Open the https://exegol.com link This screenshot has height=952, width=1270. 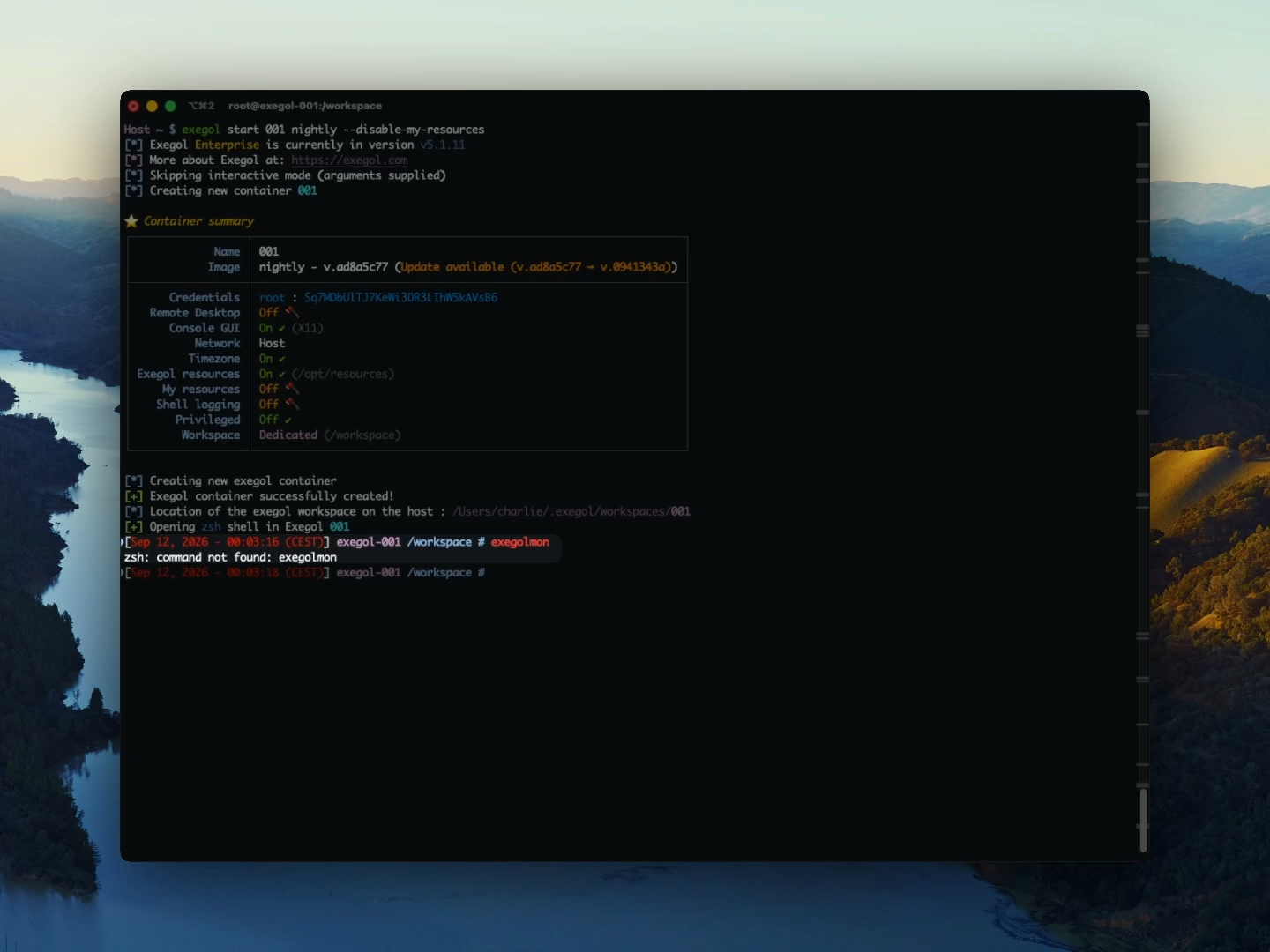(349, 160)
